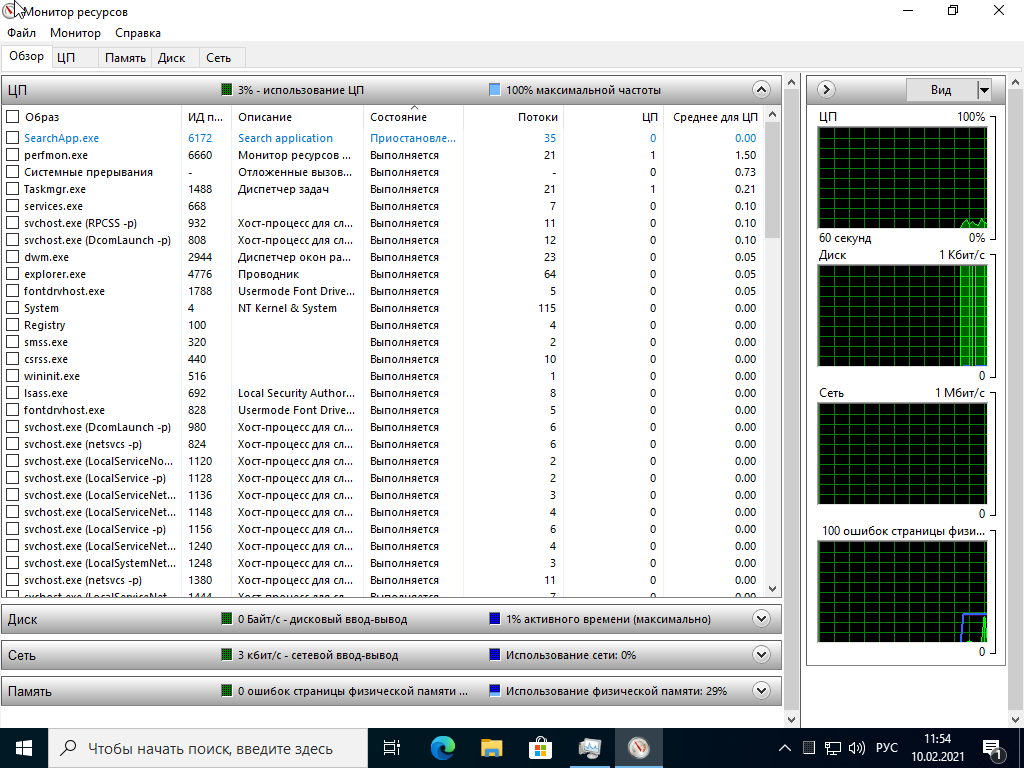
Task: Click Resource Monitor taskbar icon
Action: click(x=639, y=748)
